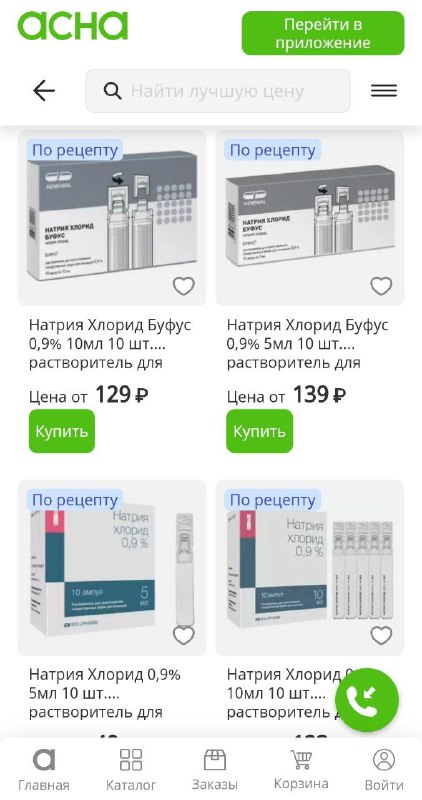Open the Заказы tab

coord(215,769)
